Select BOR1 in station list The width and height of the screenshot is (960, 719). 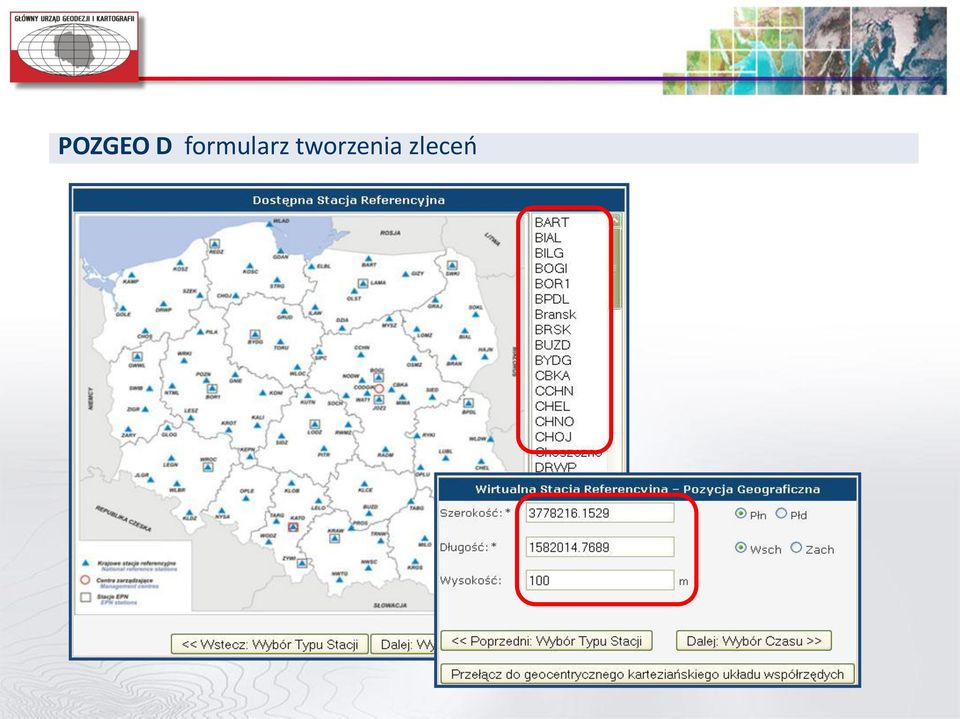552,284
